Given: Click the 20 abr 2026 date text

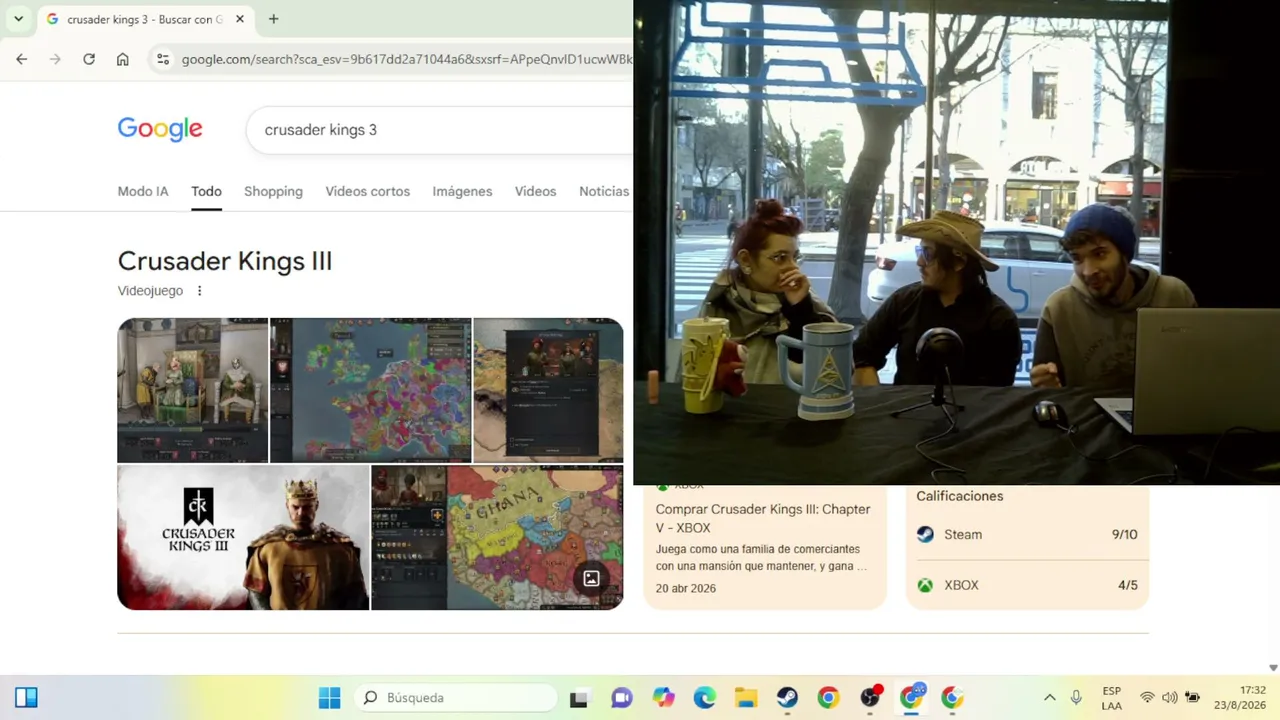Looking at the screenshot, I should (x=686, y=588).
